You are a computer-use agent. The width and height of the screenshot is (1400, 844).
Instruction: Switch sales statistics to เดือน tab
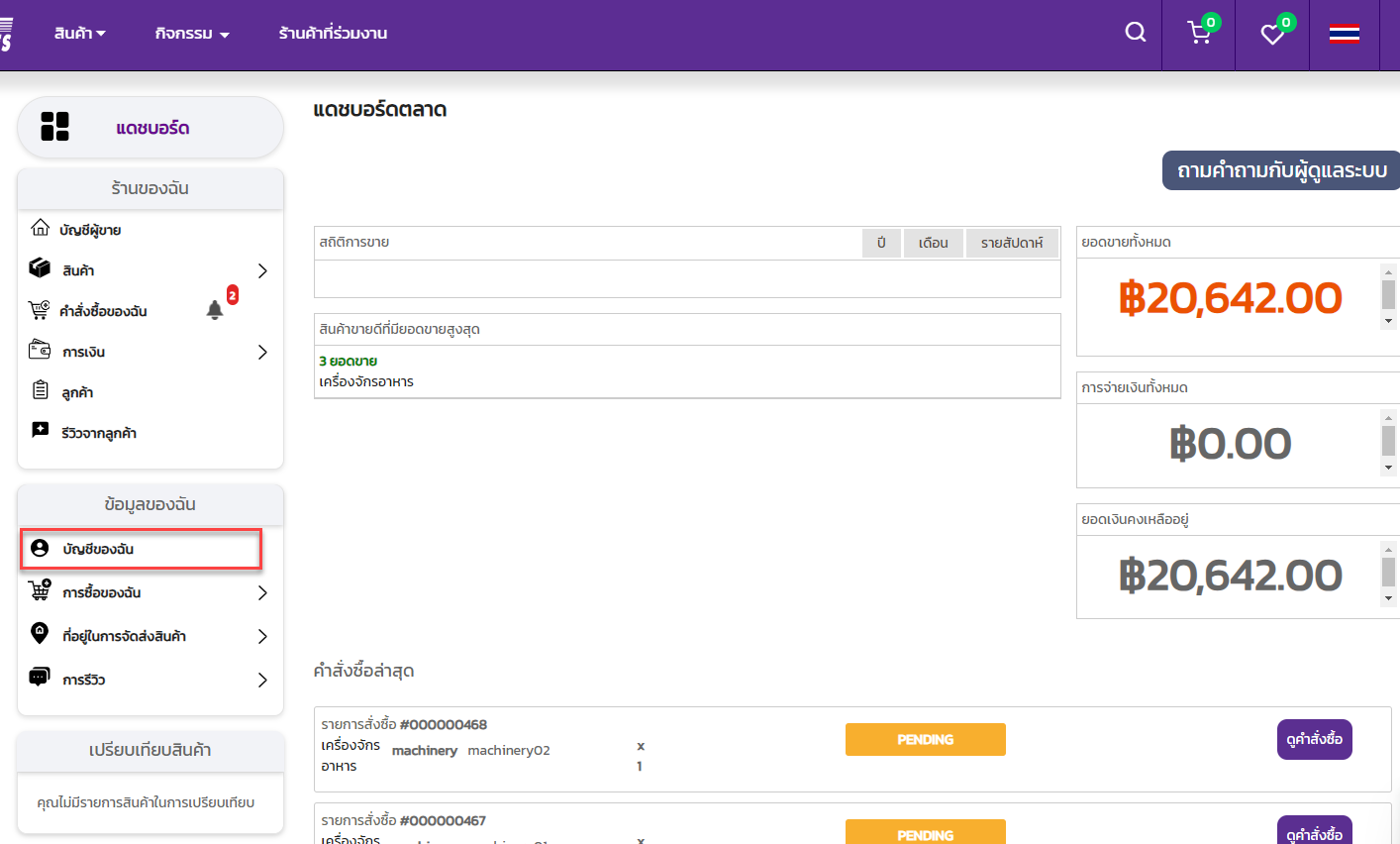click(x=933, y=243)
